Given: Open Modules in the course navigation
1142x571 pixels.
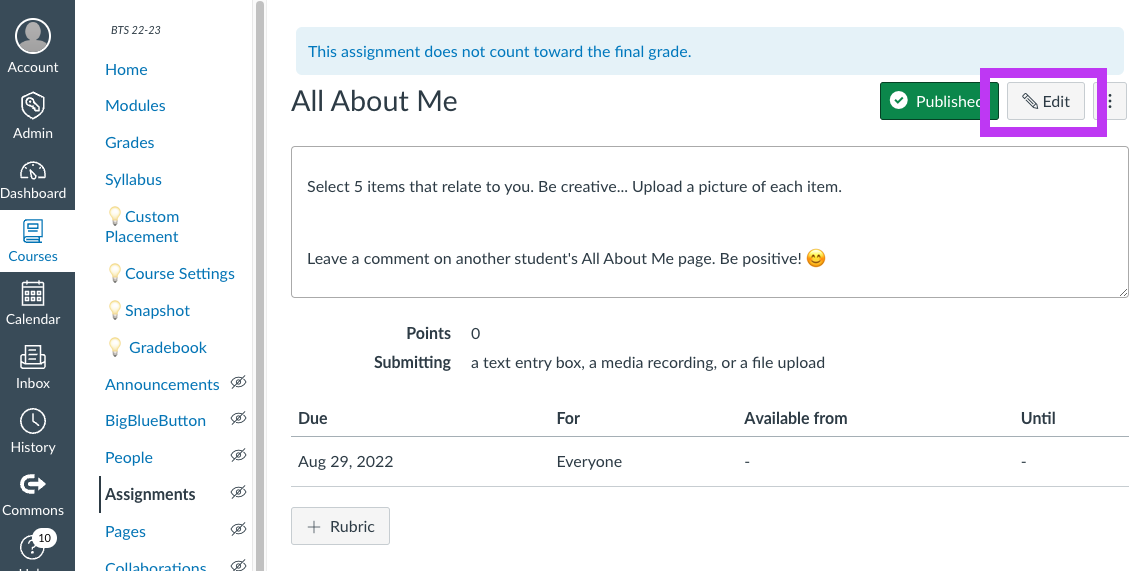Looking at the screenshot, I should (x=135, y=106).
